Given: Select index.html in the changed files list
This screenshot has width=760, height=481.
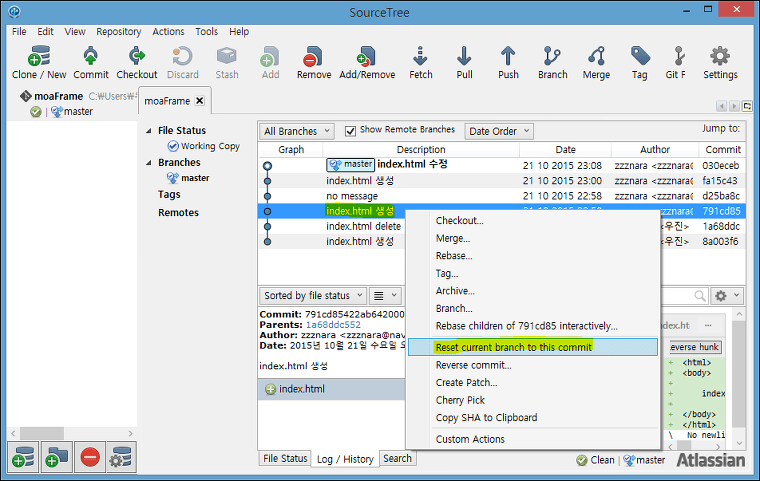Looking at the screenshot, I should coord(332,389).
